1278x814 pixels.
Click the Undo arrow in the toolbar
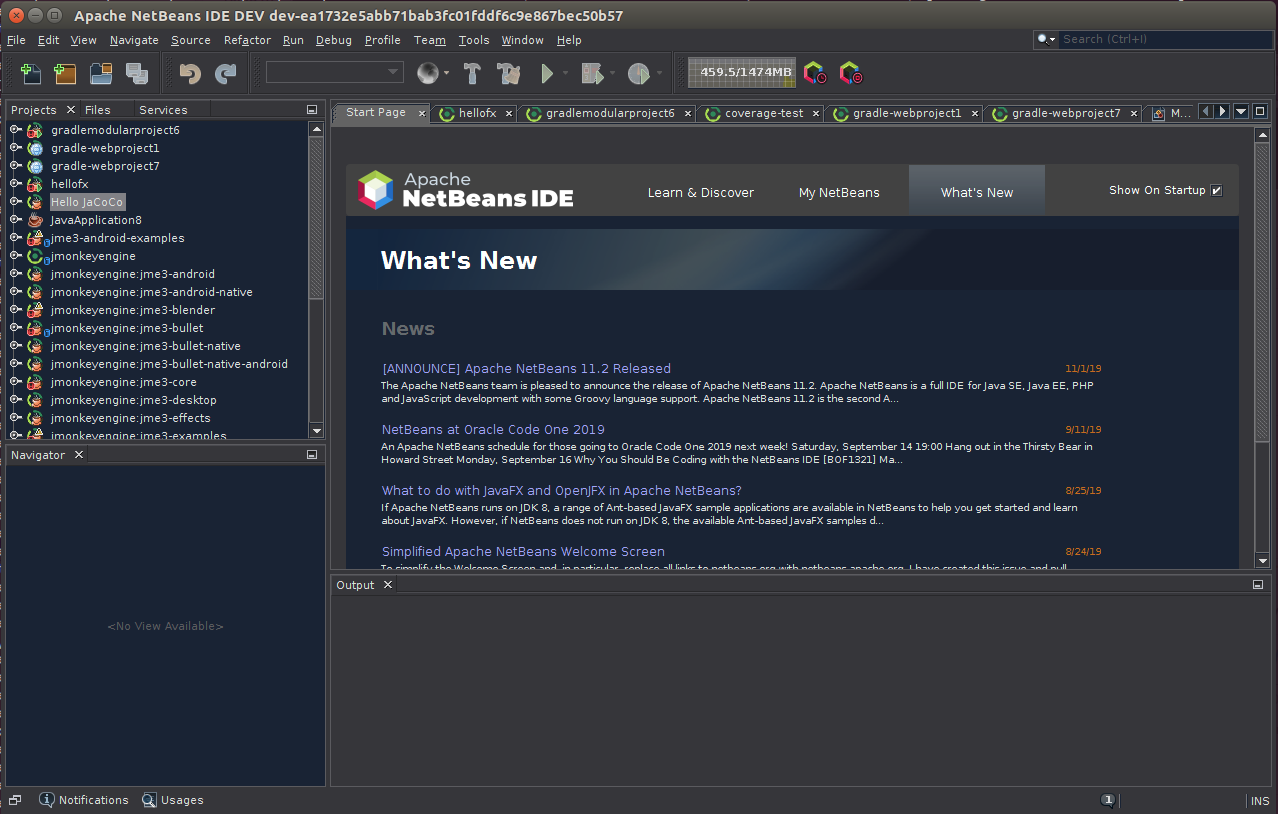190,73
